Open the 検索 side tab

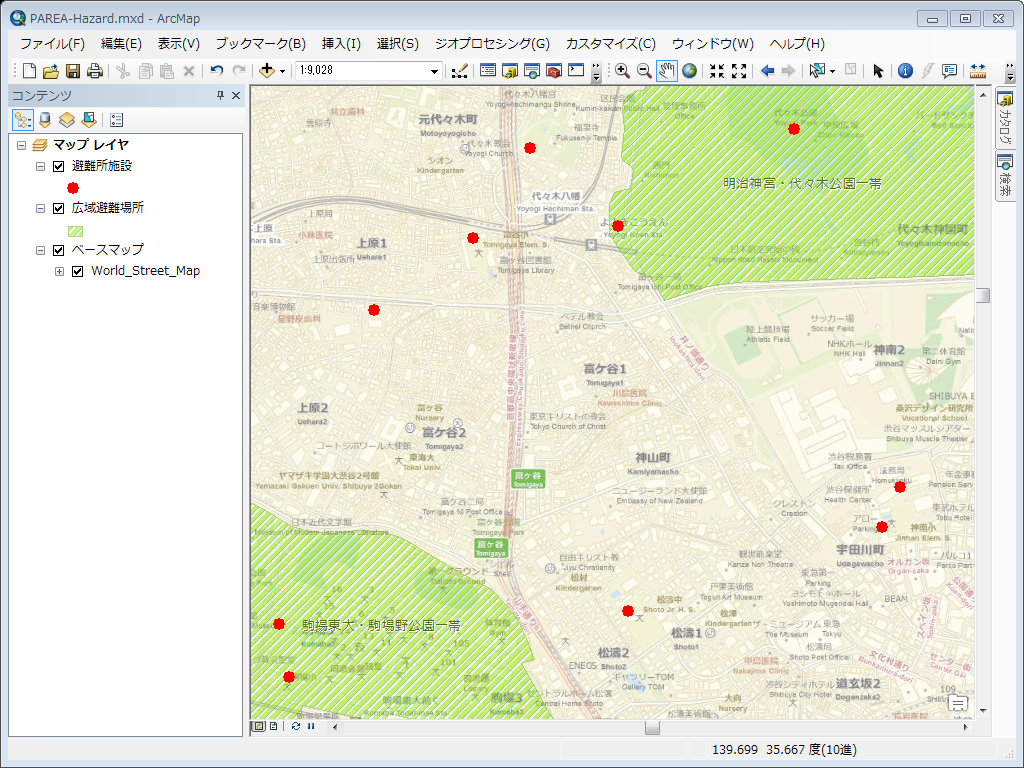click(1005, 176)
